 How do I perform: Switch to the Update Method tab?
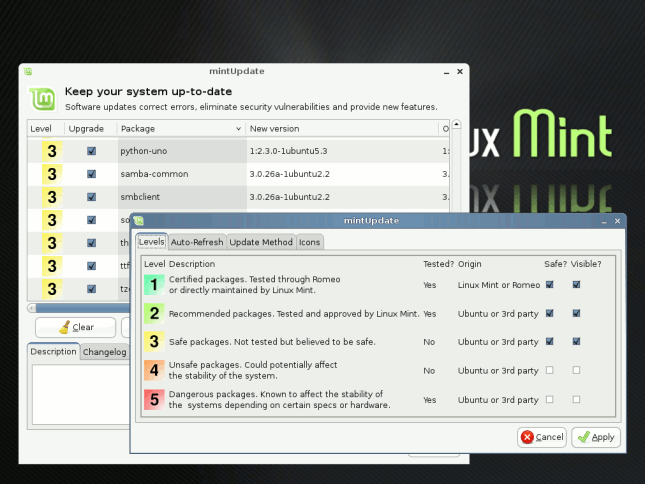[261, 242]
